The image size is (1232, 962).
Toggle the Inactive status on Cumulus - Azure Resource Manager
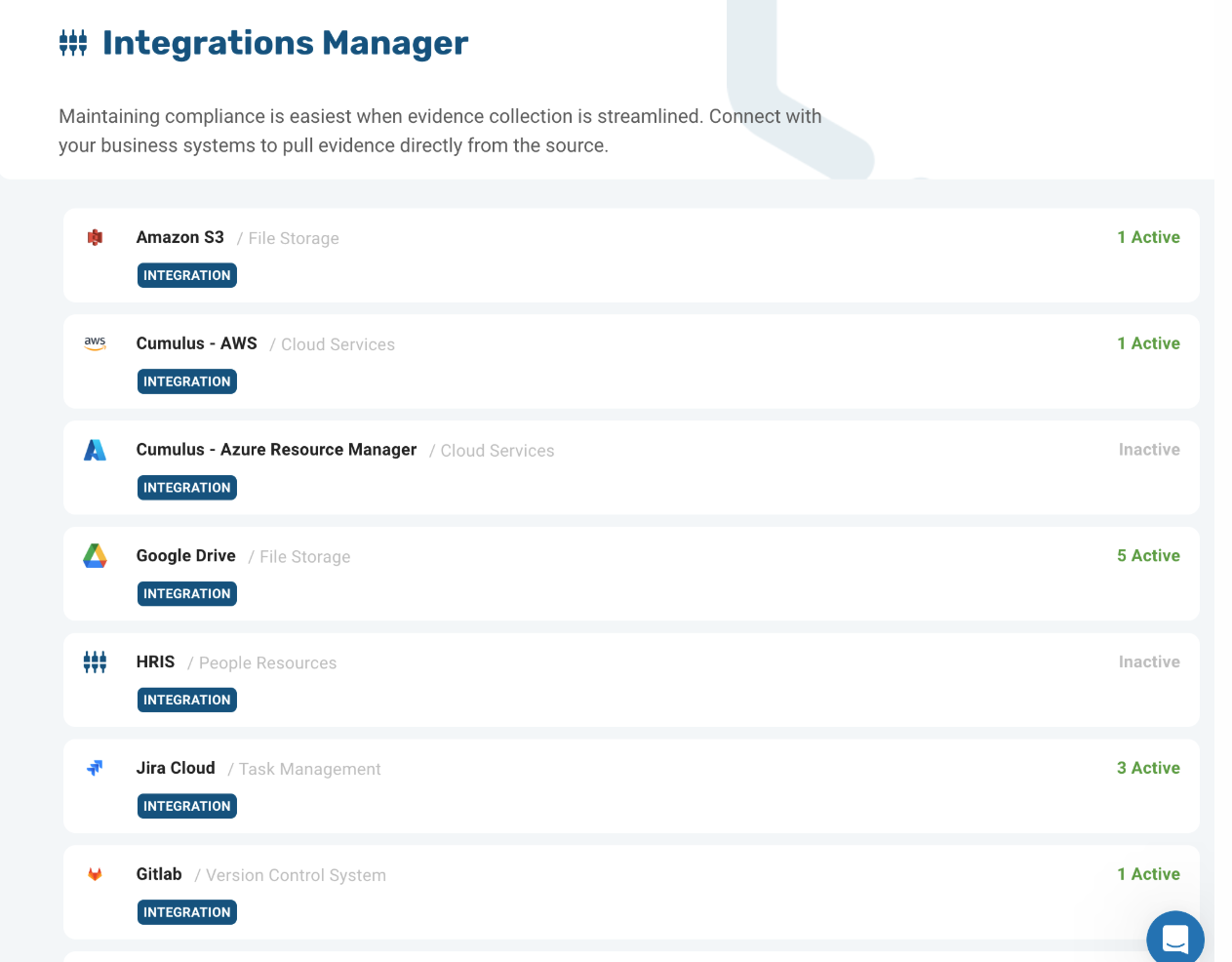click(1149, 449)
